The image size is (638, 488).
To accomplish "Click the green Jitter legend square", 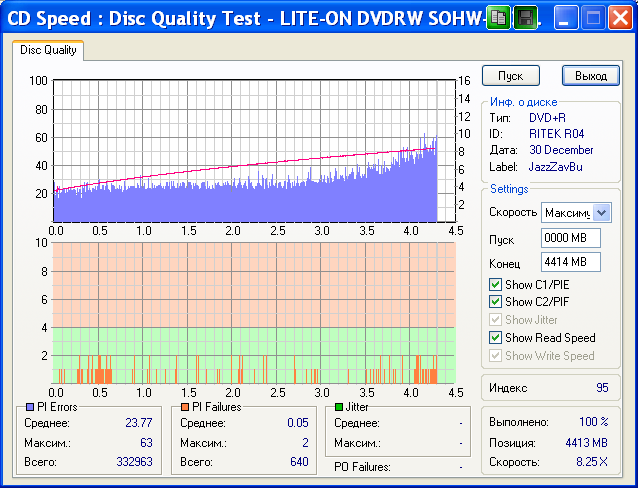I will [x=339, y=407].
